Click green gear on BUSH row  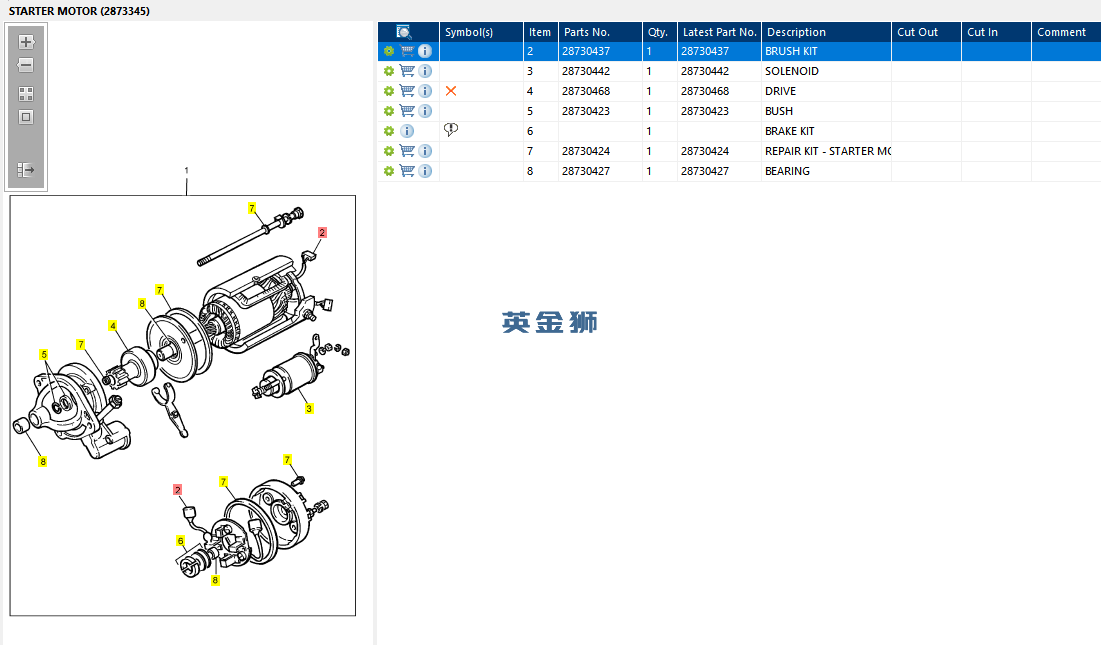click(388, 111)
